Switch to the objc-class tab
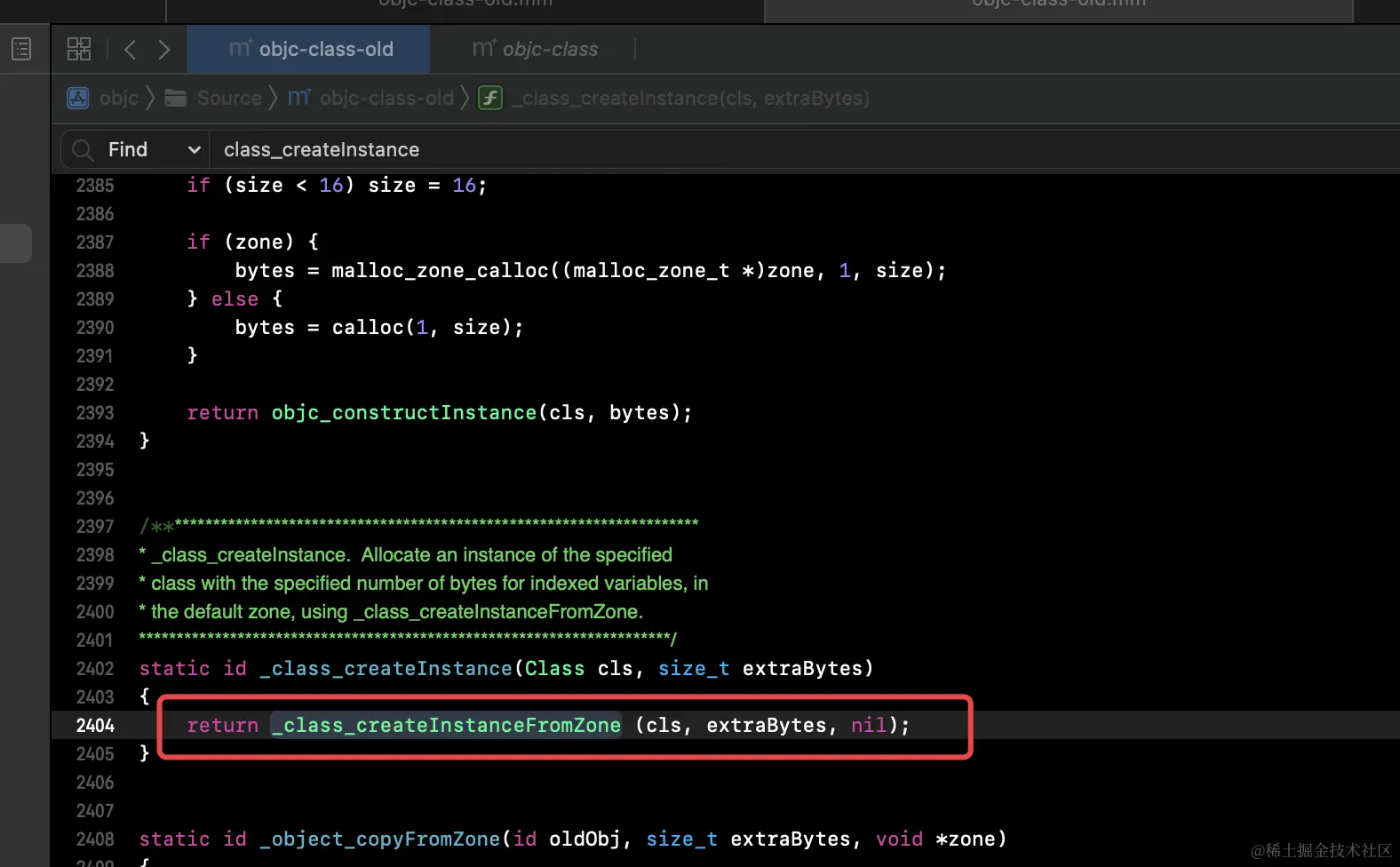The image size is (1400, 867). coord(534,49)
